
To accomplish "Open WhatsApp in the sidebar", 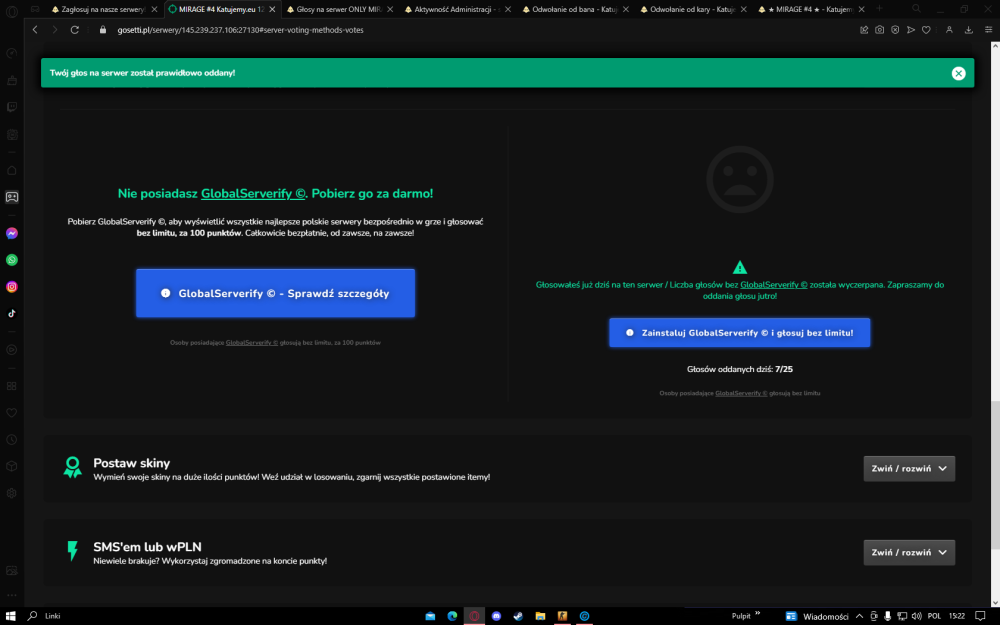I will [x=11, y=260].
